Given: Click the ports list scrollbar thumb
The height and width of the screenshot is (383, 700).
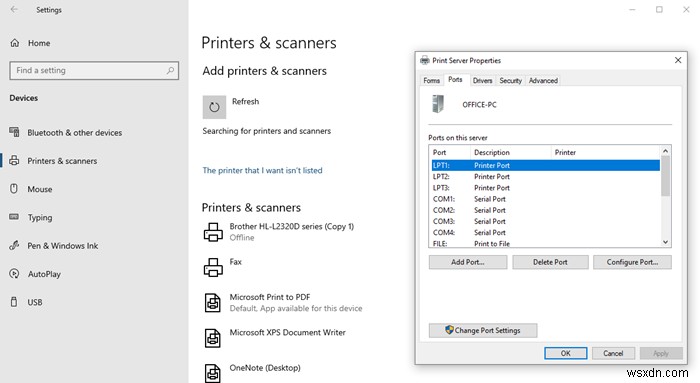Looking at the screenshot, I should (665, 176).
